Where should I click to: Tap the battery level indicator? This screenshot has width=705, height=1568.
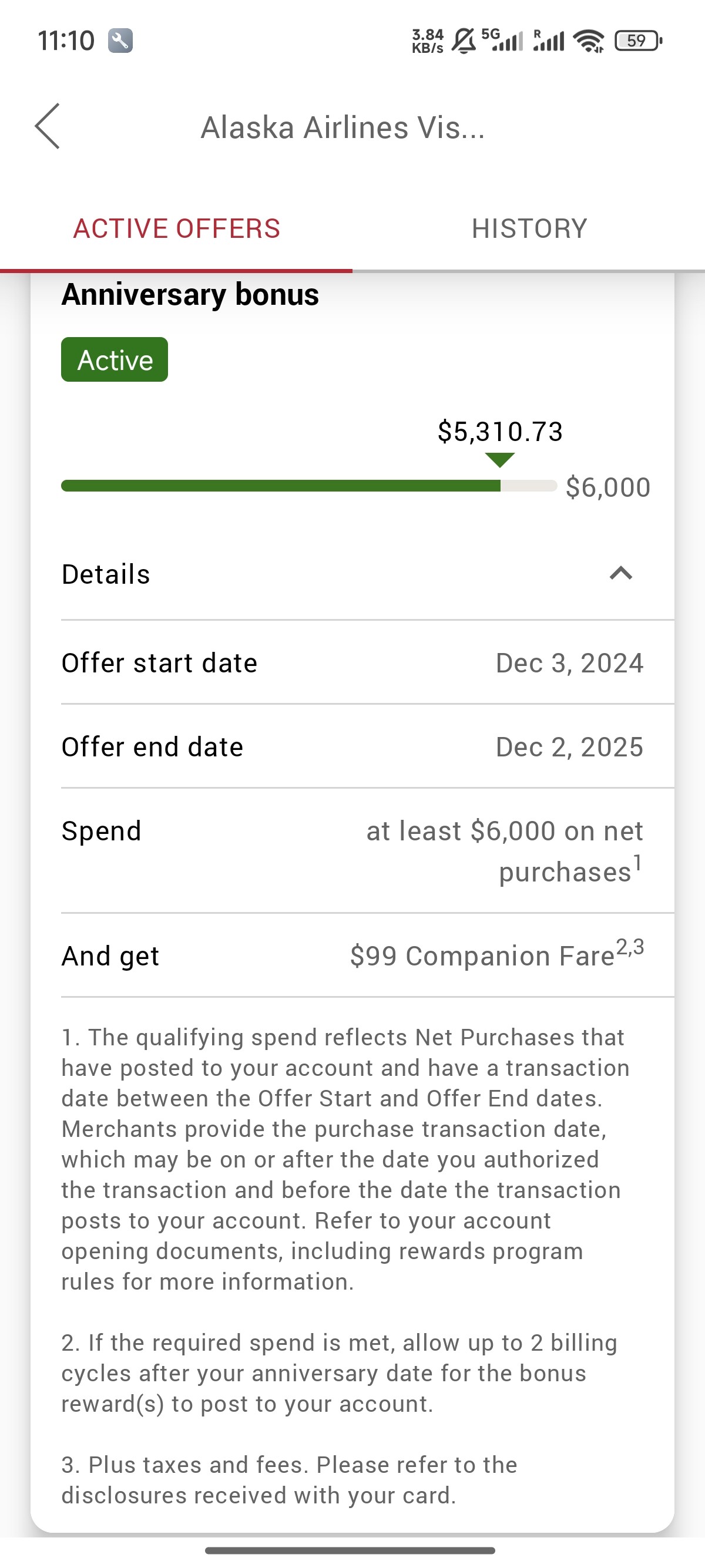tap(637, 41)
